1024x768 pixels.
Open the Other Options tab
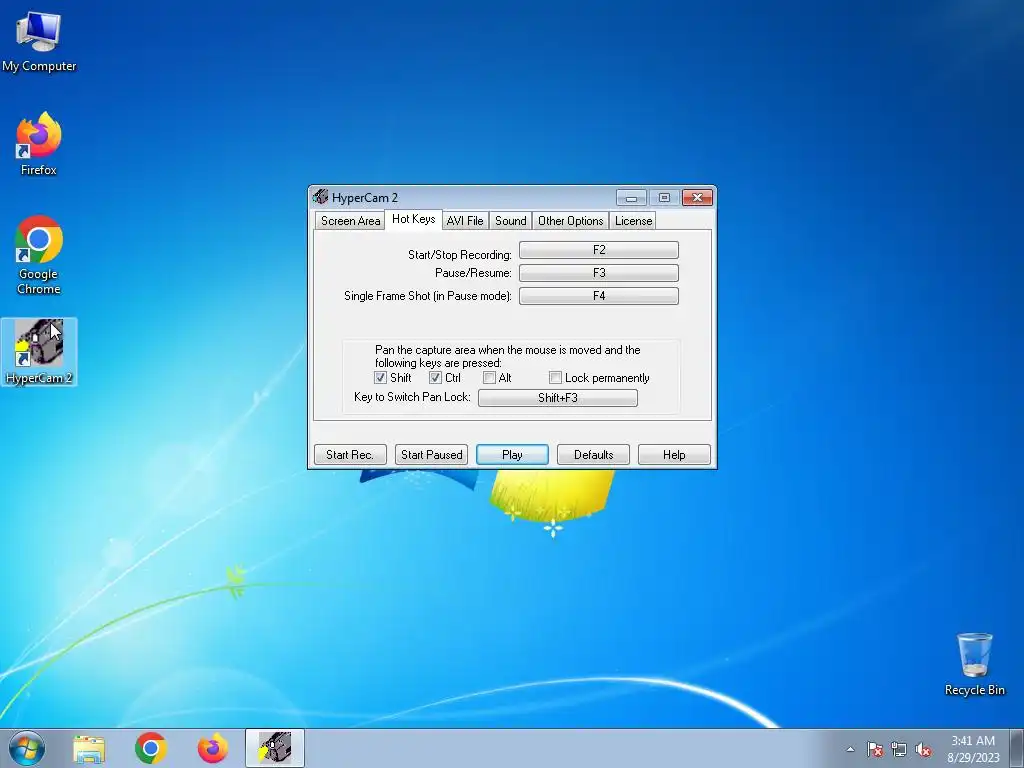pos(571,221)
